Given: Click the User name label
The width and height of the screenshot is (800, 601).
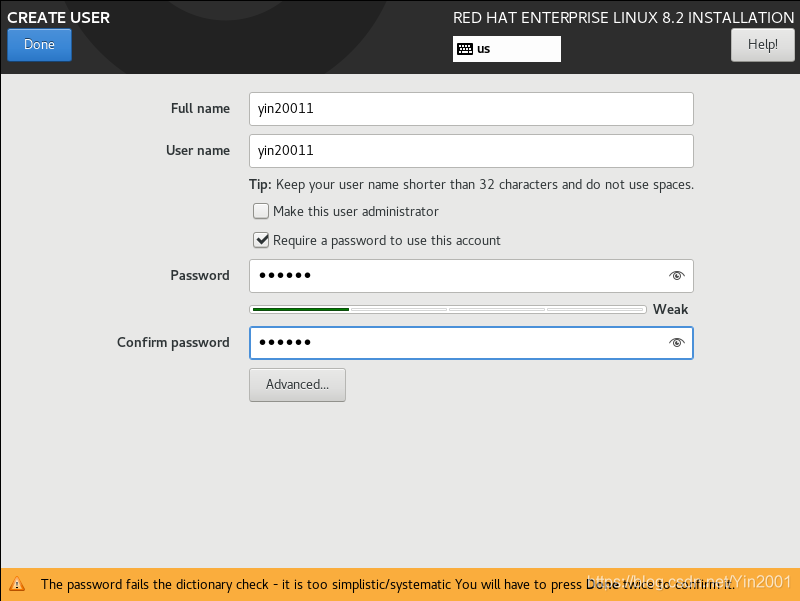Looking at the screenshot, I should point(198,151).
